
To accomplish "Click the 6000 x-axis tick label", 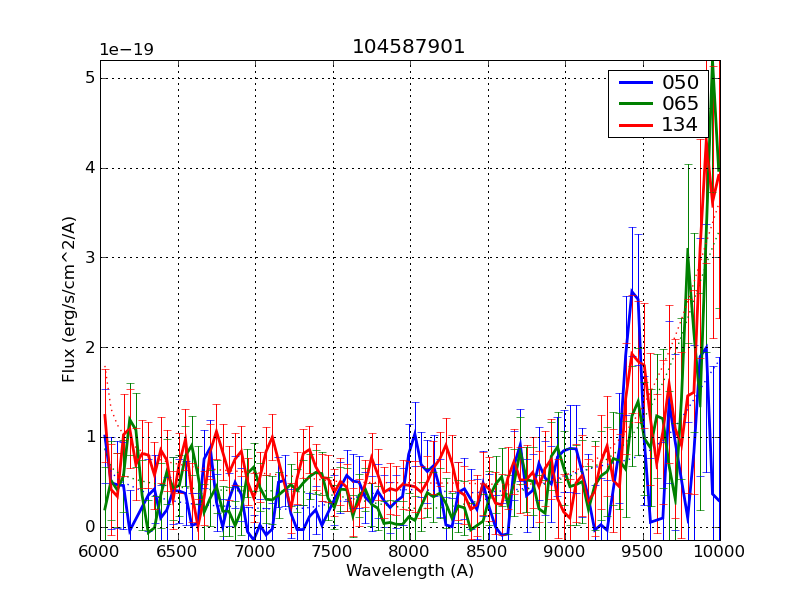I will [x=100, y=551].
